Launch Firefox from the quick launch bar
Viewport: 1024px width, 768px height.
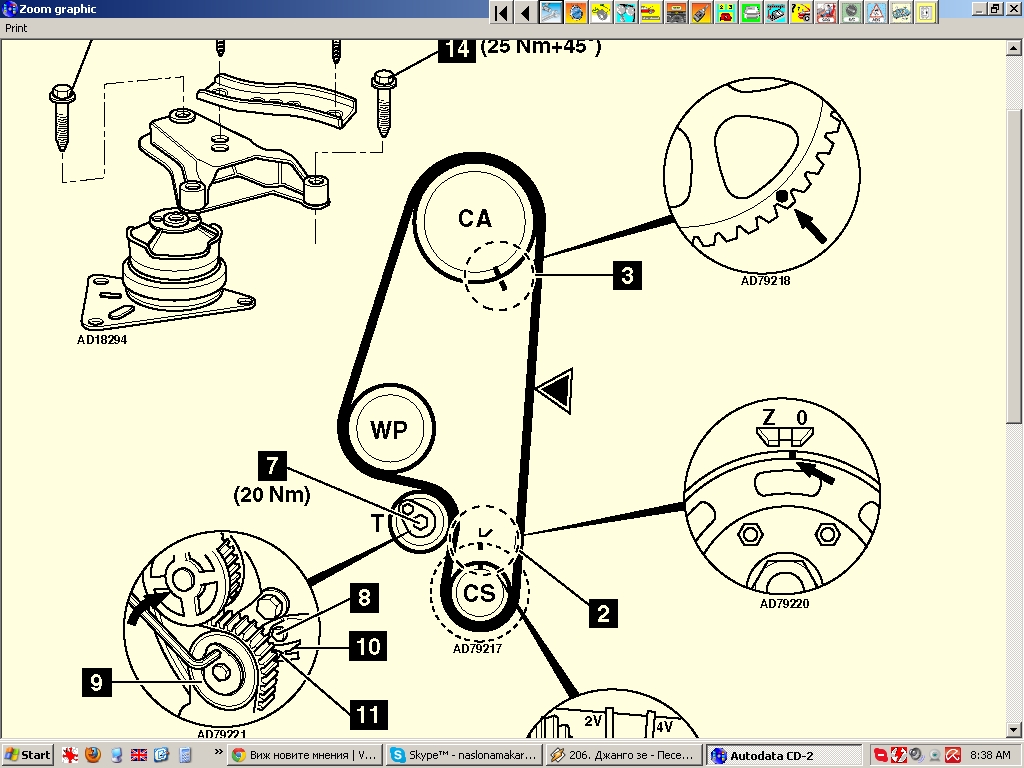pos(94,755)
